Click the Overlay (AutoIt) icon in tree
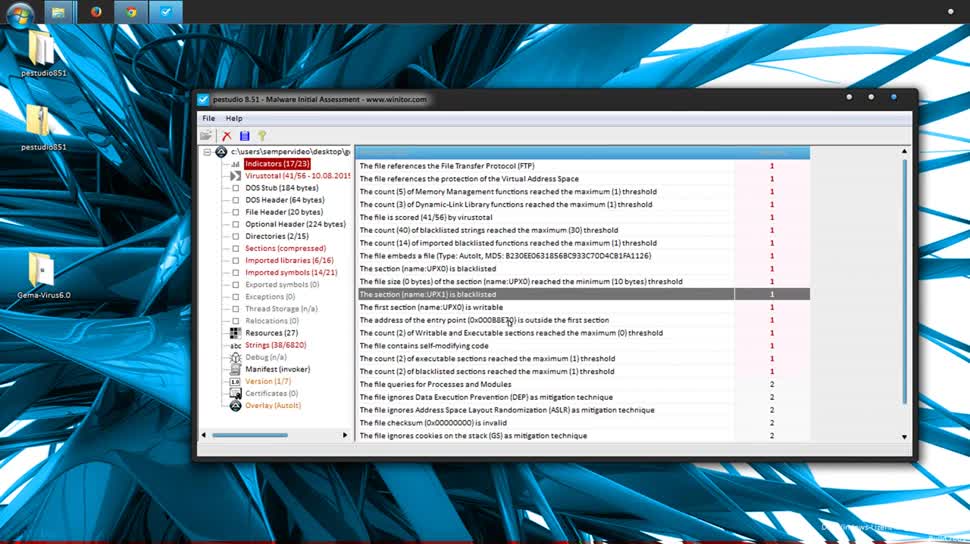This screenshot has height=544, width=970. [235, 405]
